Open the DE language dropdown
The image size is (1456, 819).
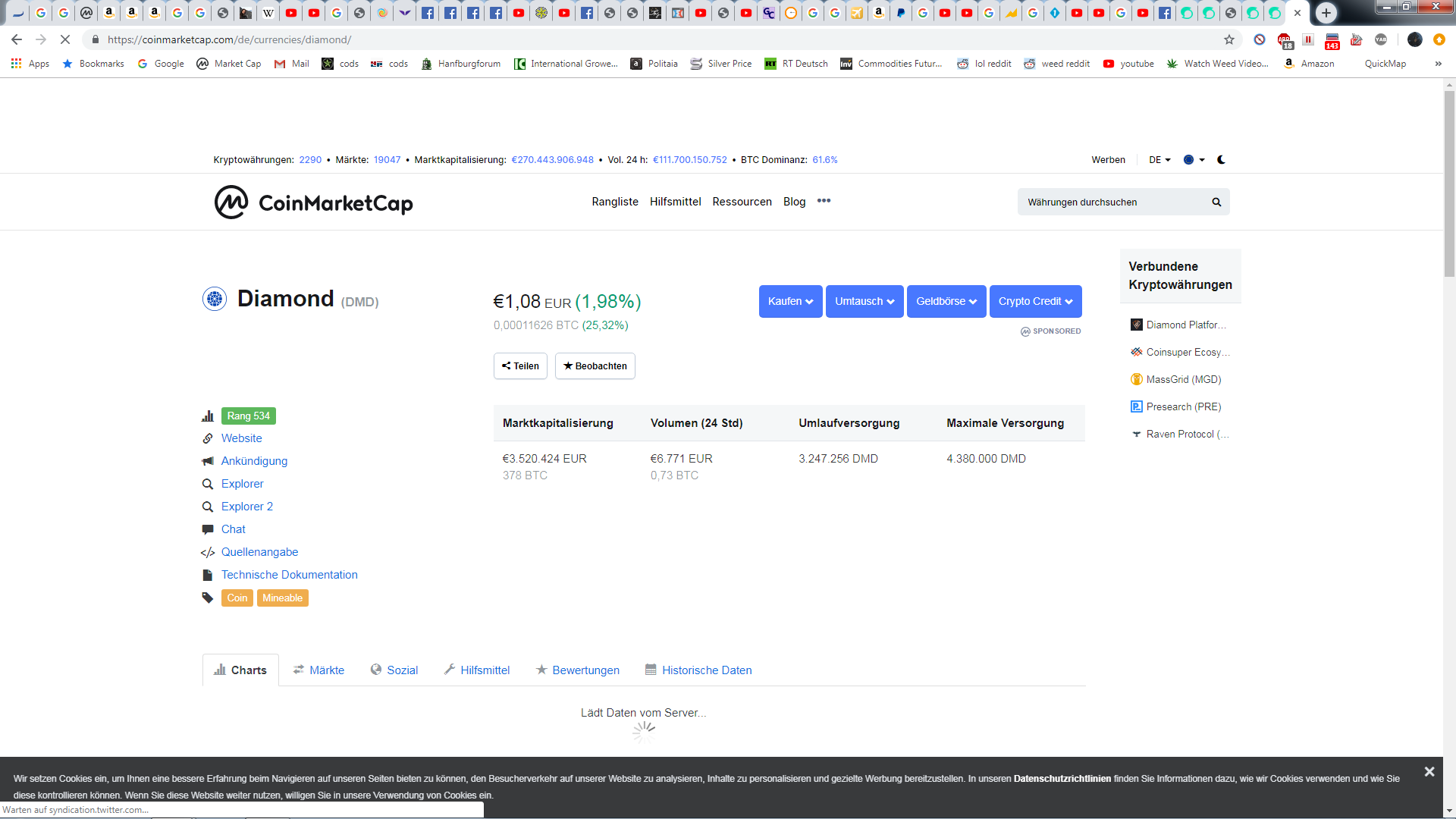point(1159,160)
